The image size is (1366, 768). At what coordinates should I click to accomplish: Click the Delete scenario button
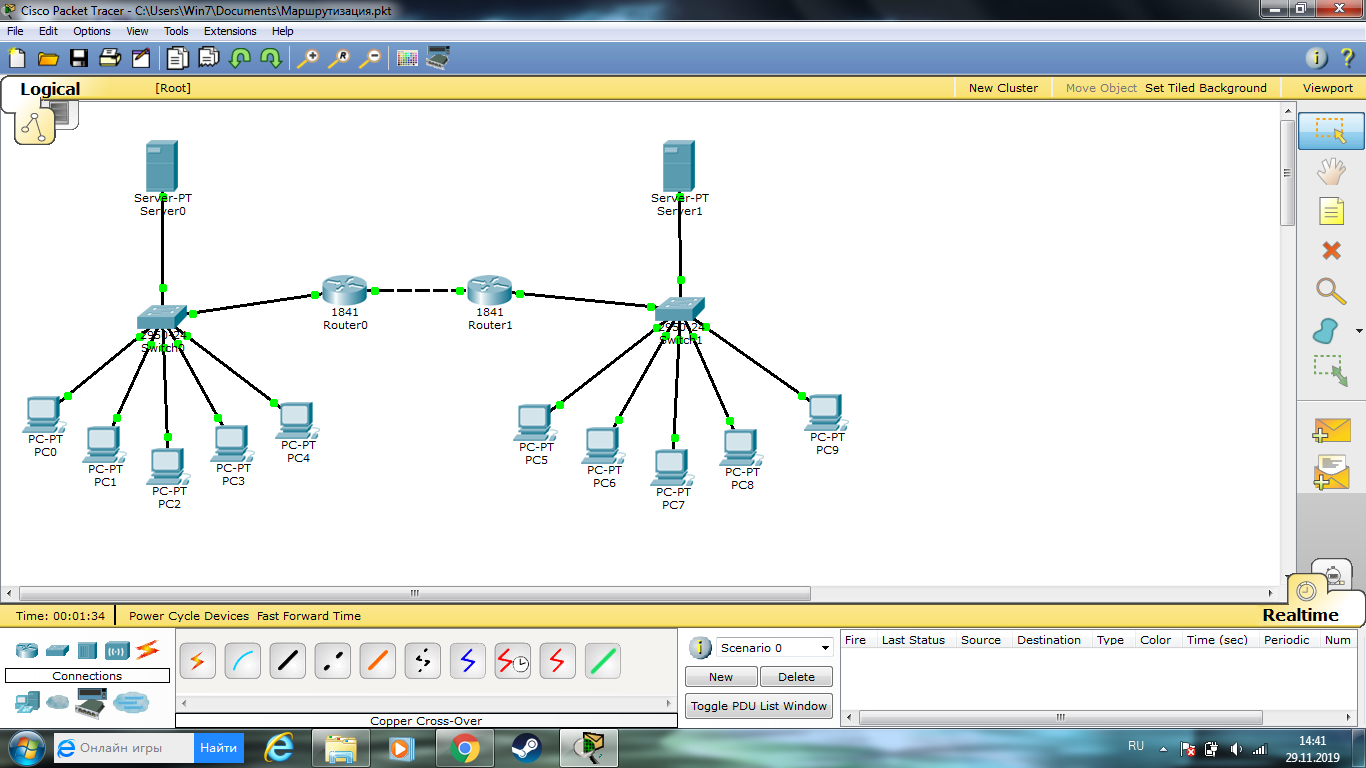(796, 677)
